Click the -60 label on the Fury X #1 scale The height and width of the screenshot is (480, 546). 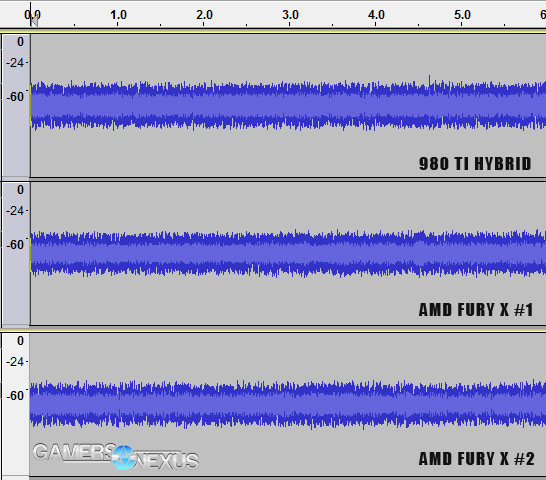15,245
